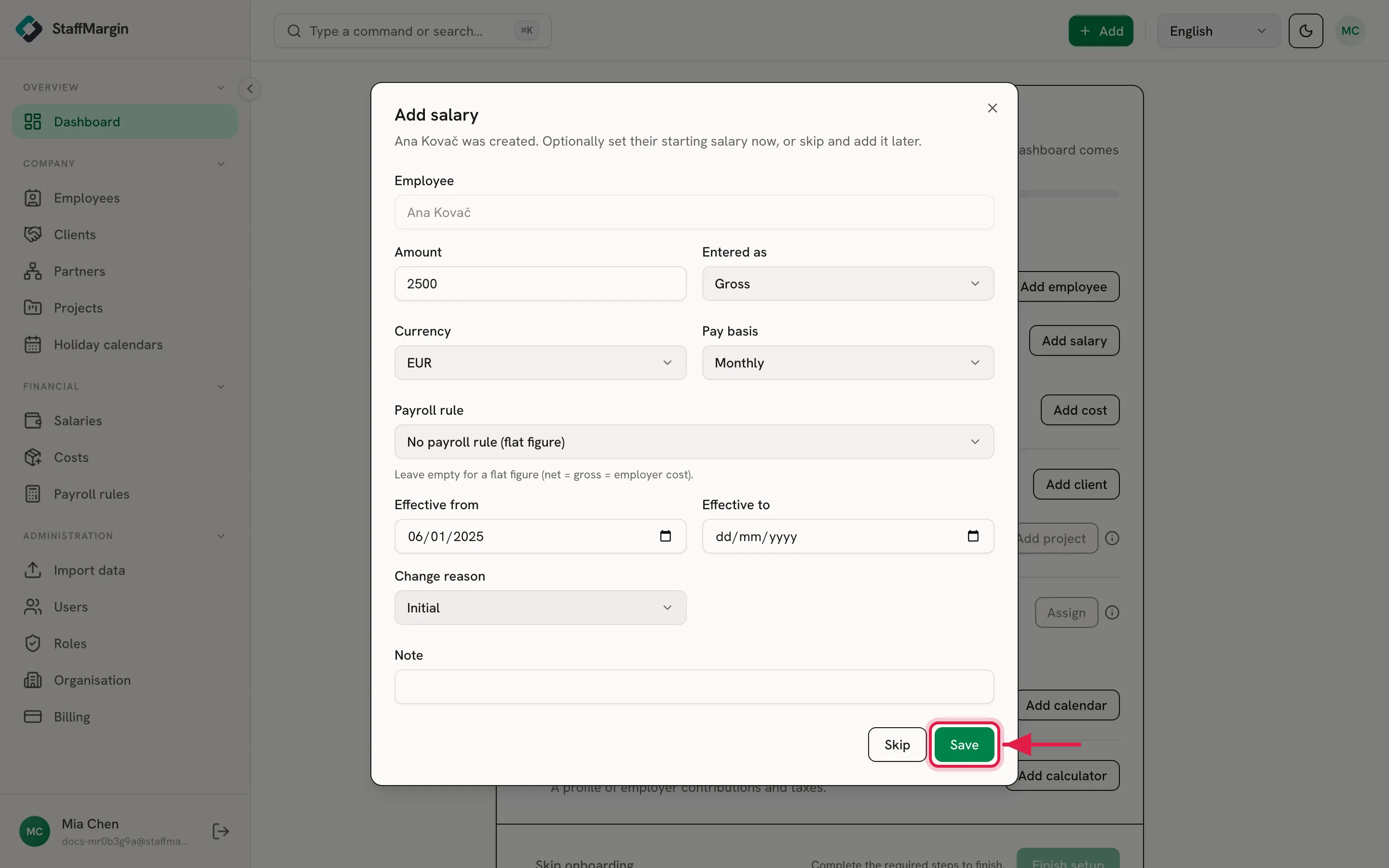Click the Import data upload icon
This screenshot has height=868, width=1389.
tap(33, 570)
